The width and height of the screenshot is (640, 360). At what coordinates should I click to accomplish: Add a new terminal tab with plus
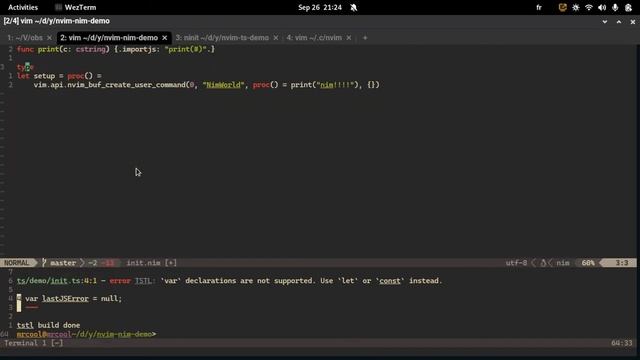pyautogui.click(x=365, y=38)
